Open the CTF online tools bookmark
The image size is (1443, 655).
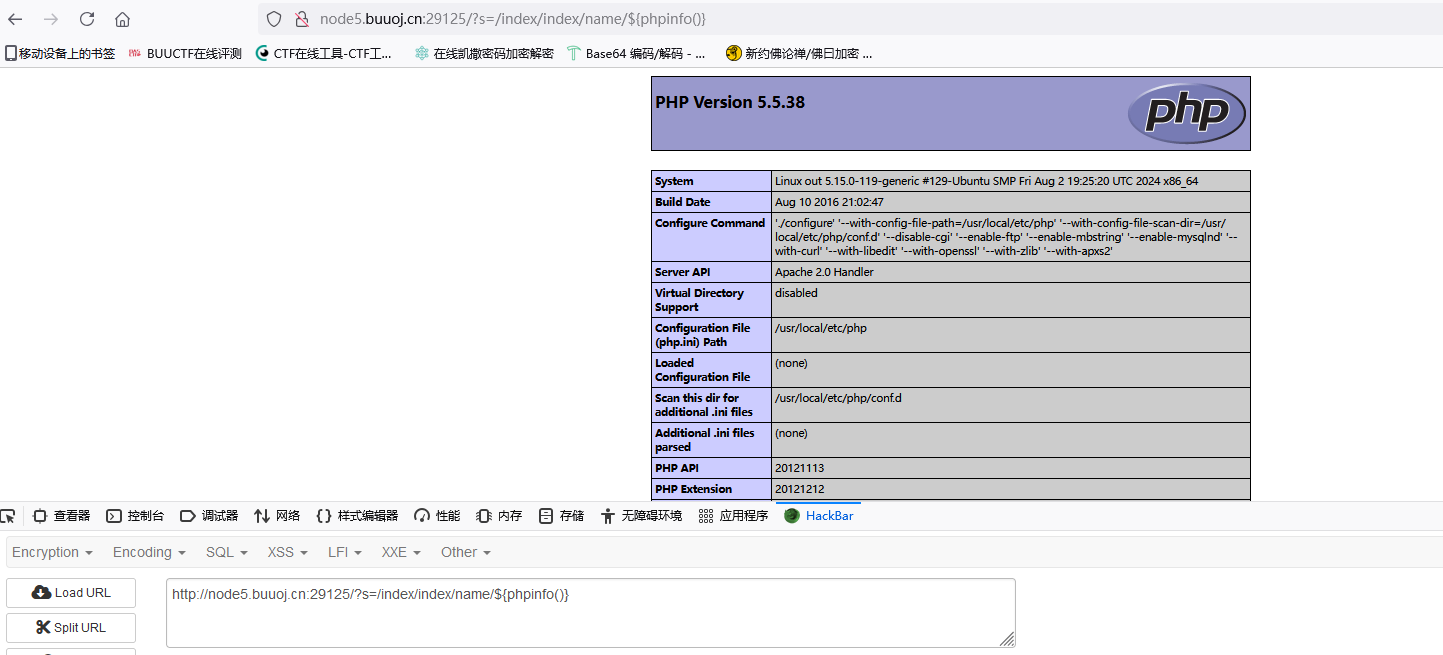tap(325, 54)
